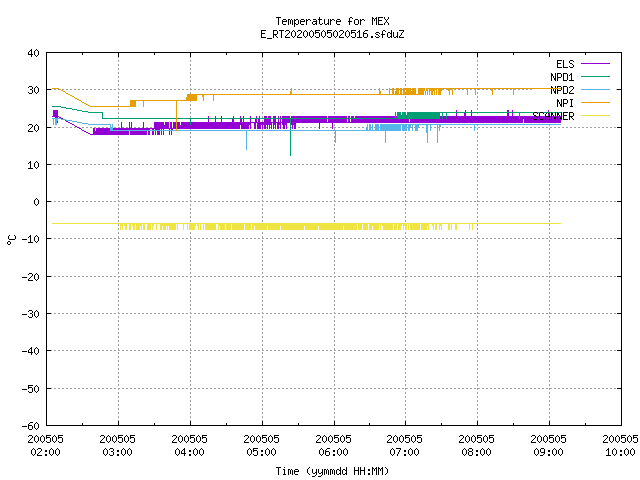Click the y-axis label -30
Screen dimensions: 640x480
click(x=31, y=314)
